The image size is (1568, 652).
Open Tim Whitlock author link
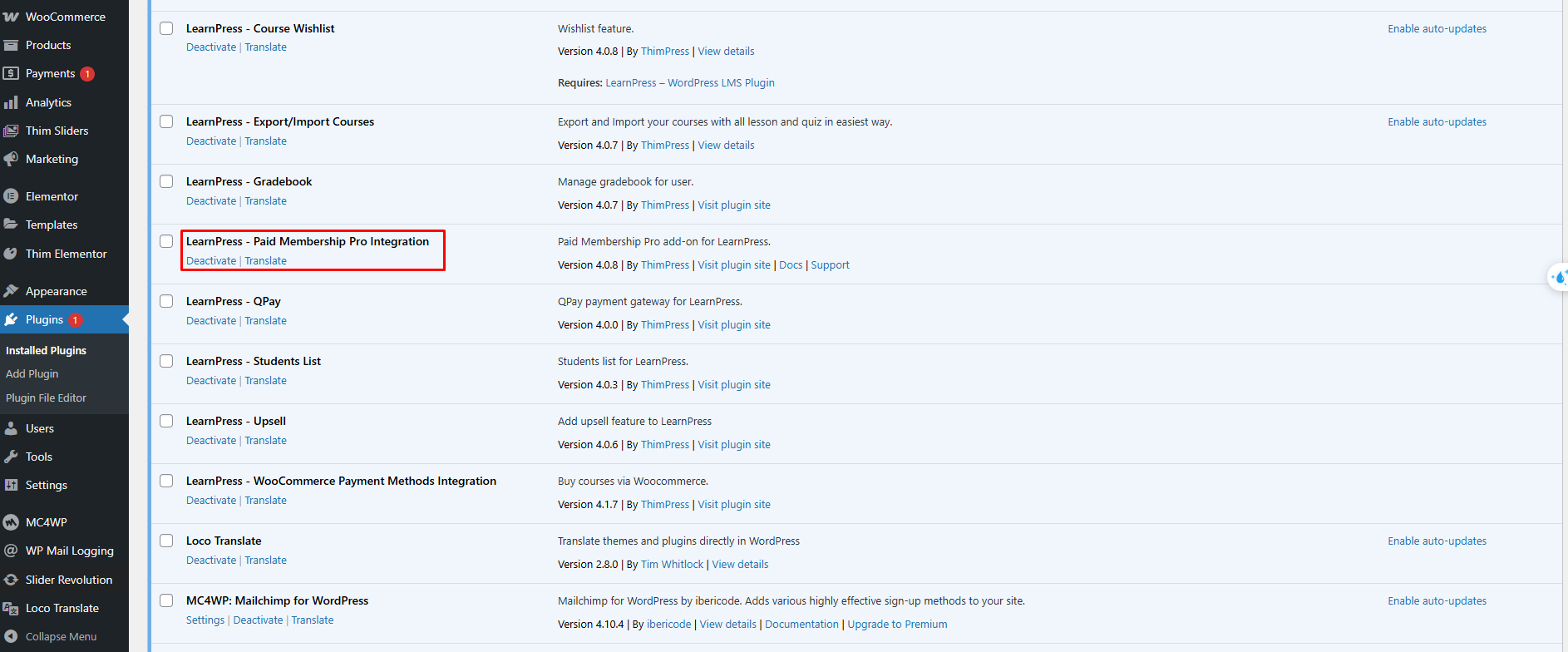[x=672, y=564]
